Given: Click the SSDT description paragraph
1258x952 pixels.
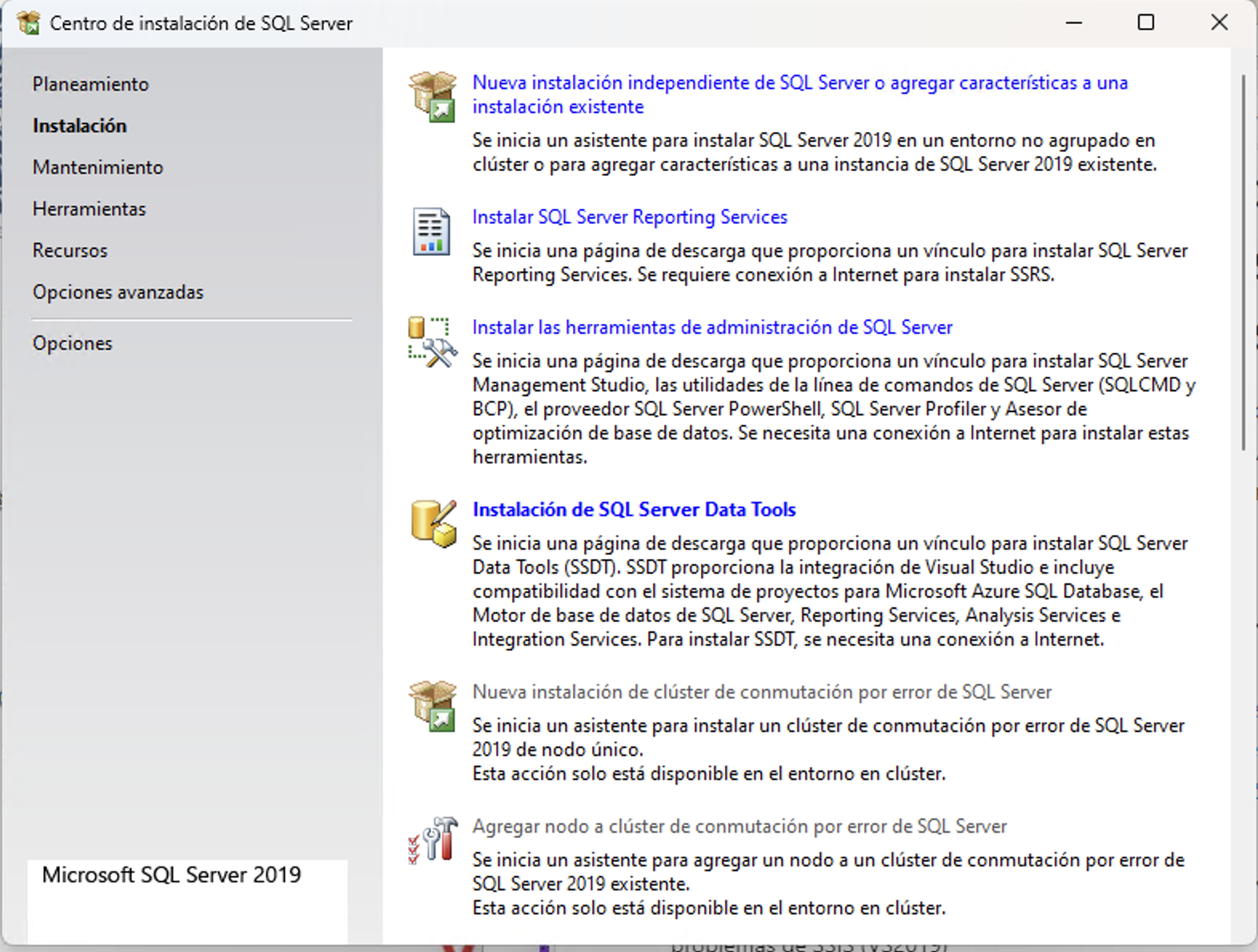Looking at the screenshot, I should click(x=830, y=591).
